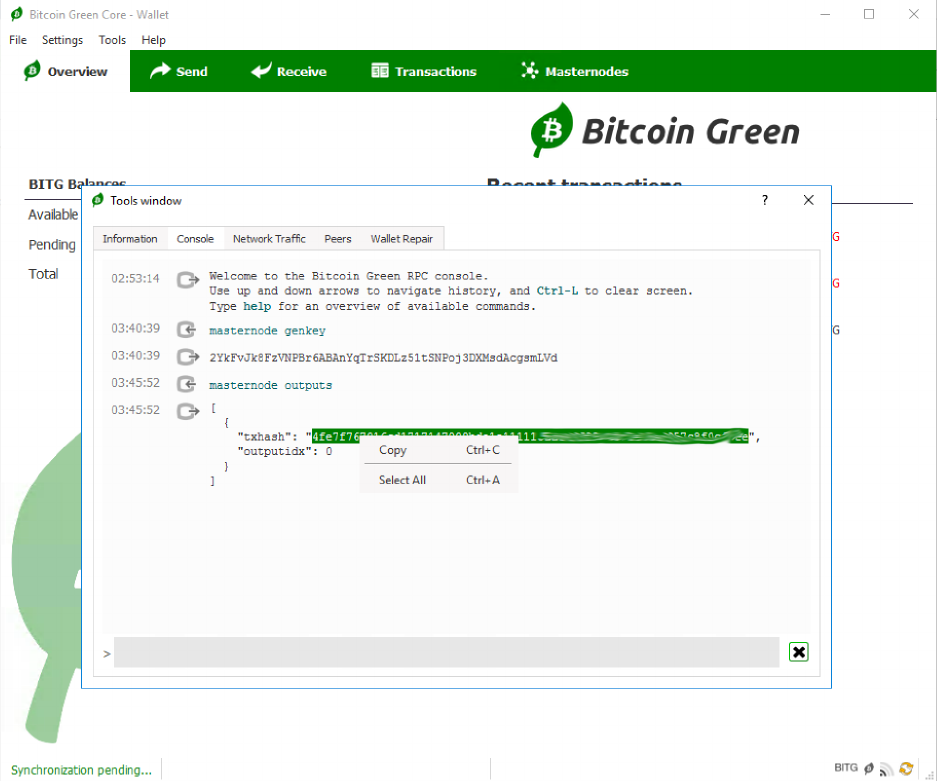937x781 pixels.
Task: Open the Receive page
Action: [289, 71]
